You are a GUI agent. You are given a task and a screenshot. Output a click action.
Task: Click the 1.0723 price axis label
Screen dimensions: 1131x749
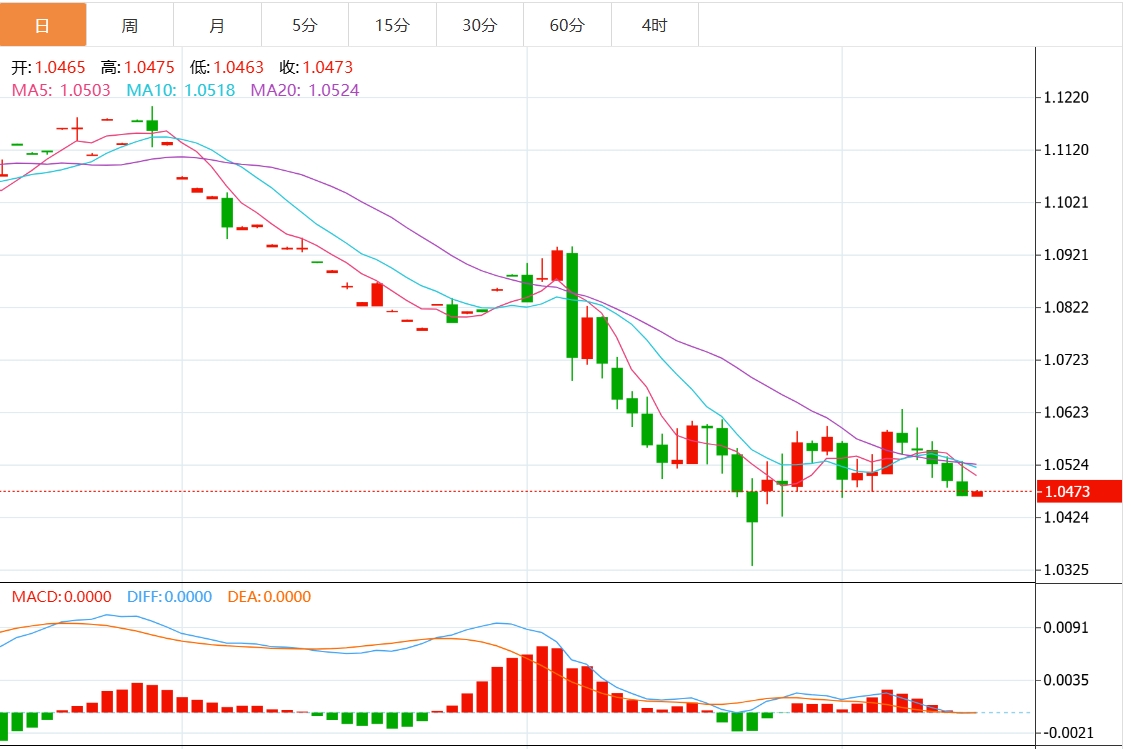click(1066, 359)
